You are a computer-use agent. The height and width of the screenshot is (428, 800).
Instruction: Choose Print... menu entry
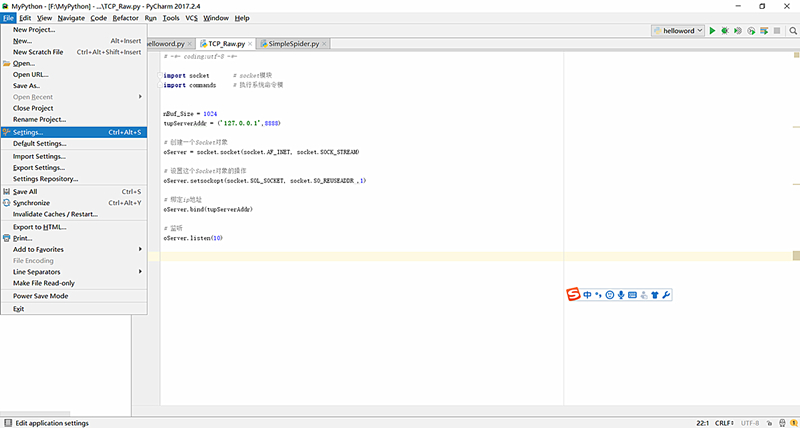click(74, 238)
